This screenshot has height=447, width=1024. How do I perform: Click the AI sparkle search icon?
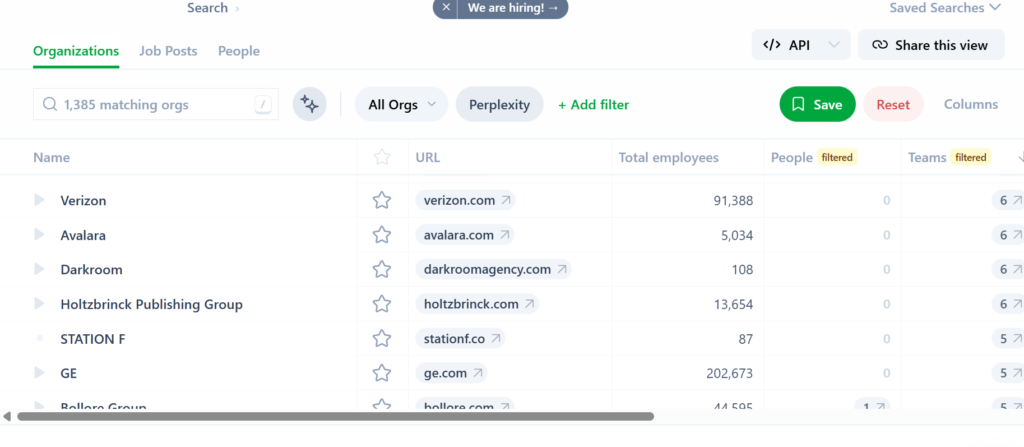click(309, 104)
